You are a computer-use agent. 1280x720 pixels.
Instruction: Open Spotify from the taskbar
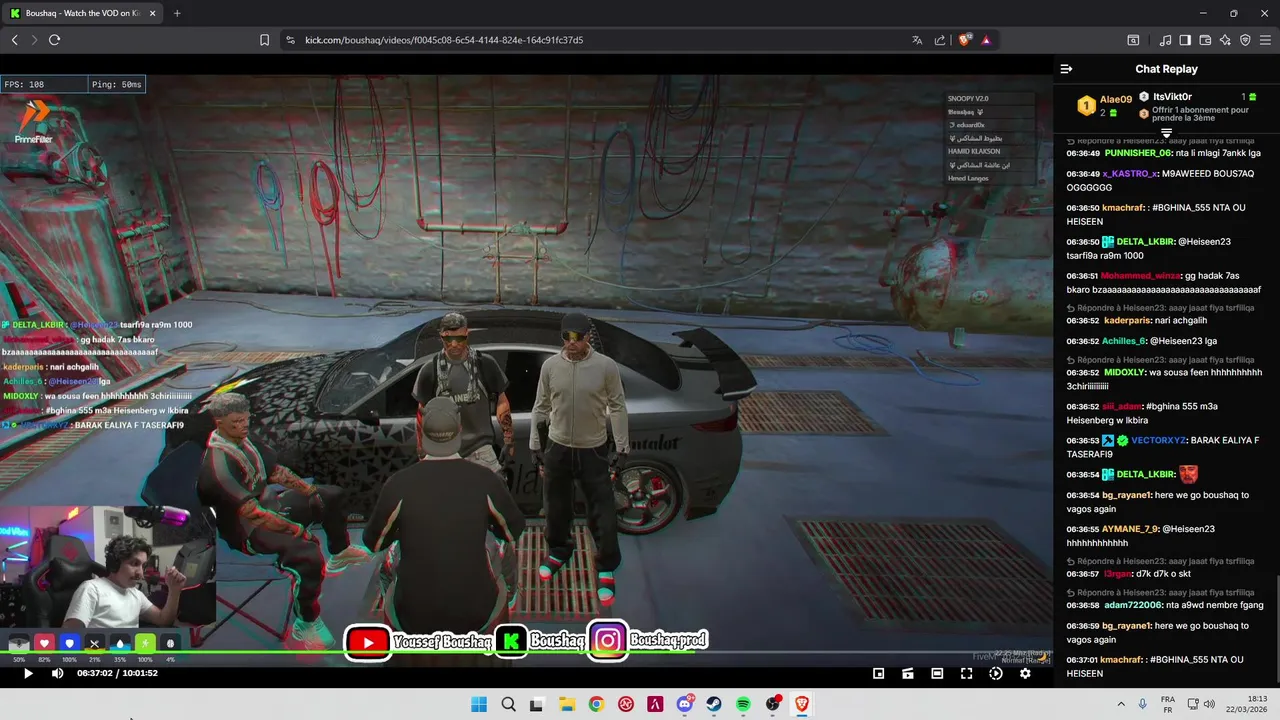click(743, 704)
